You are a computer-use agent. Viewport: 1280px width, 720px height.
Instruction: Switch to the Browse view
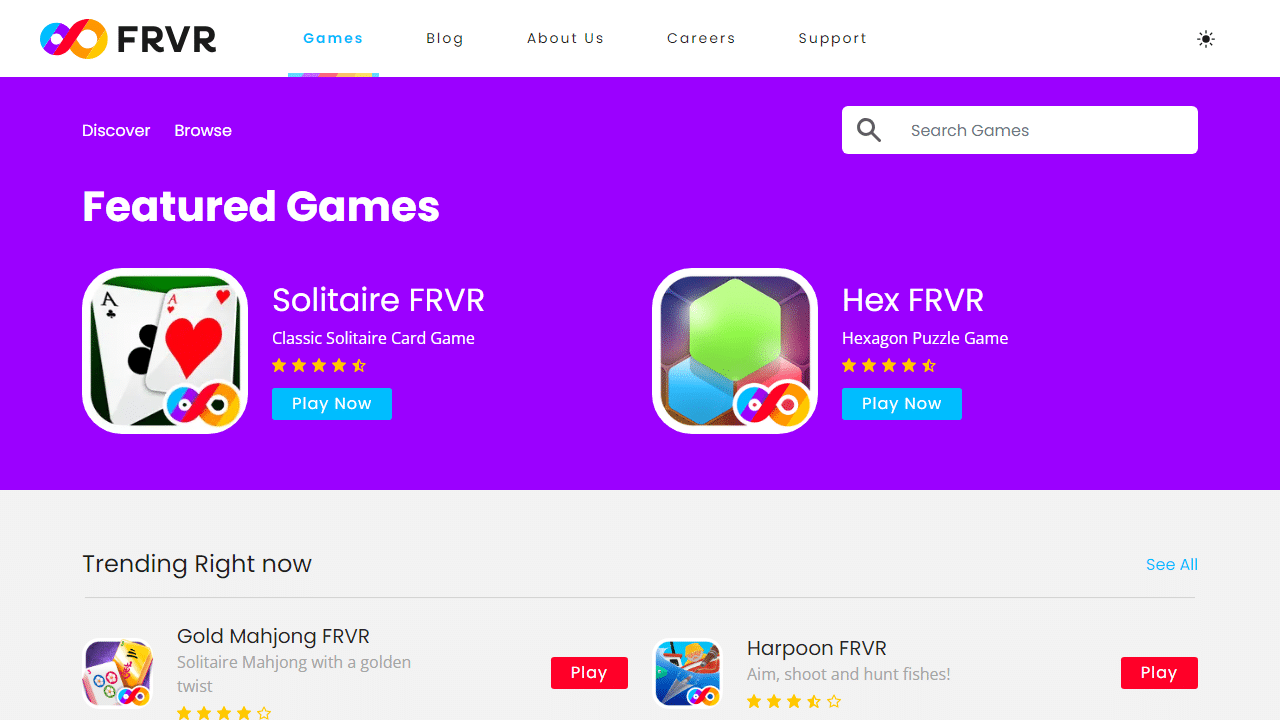click(x=203, y=130)
